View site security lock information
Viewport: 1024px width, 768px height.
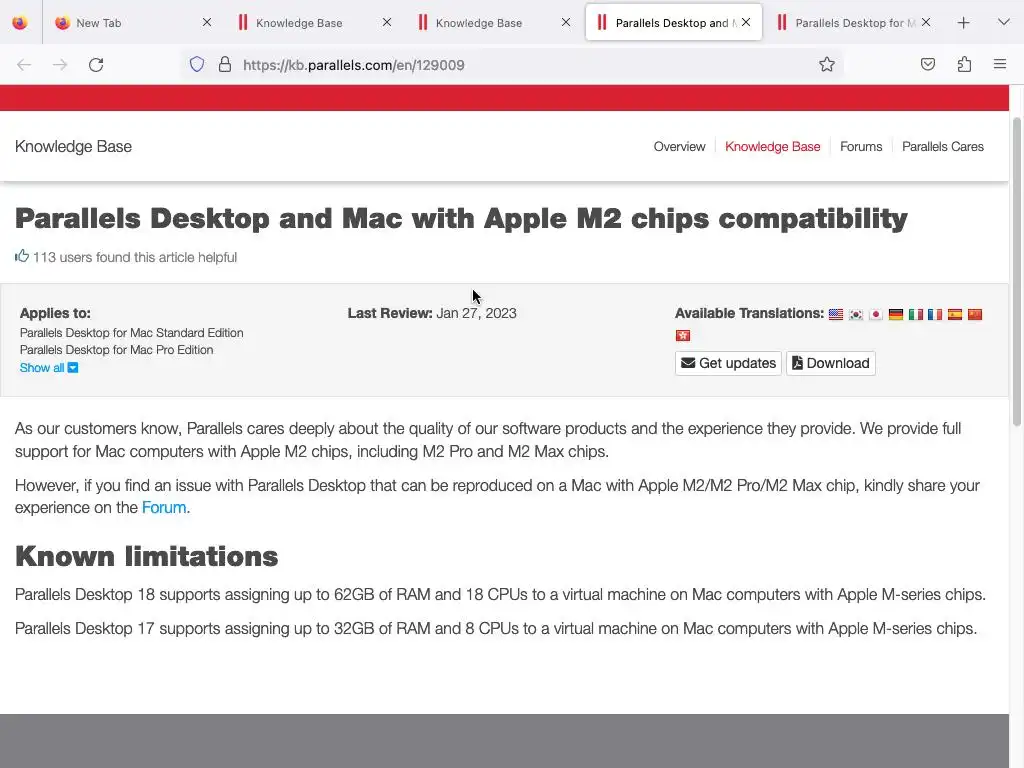pyautogui.click(x=225, y=65)
